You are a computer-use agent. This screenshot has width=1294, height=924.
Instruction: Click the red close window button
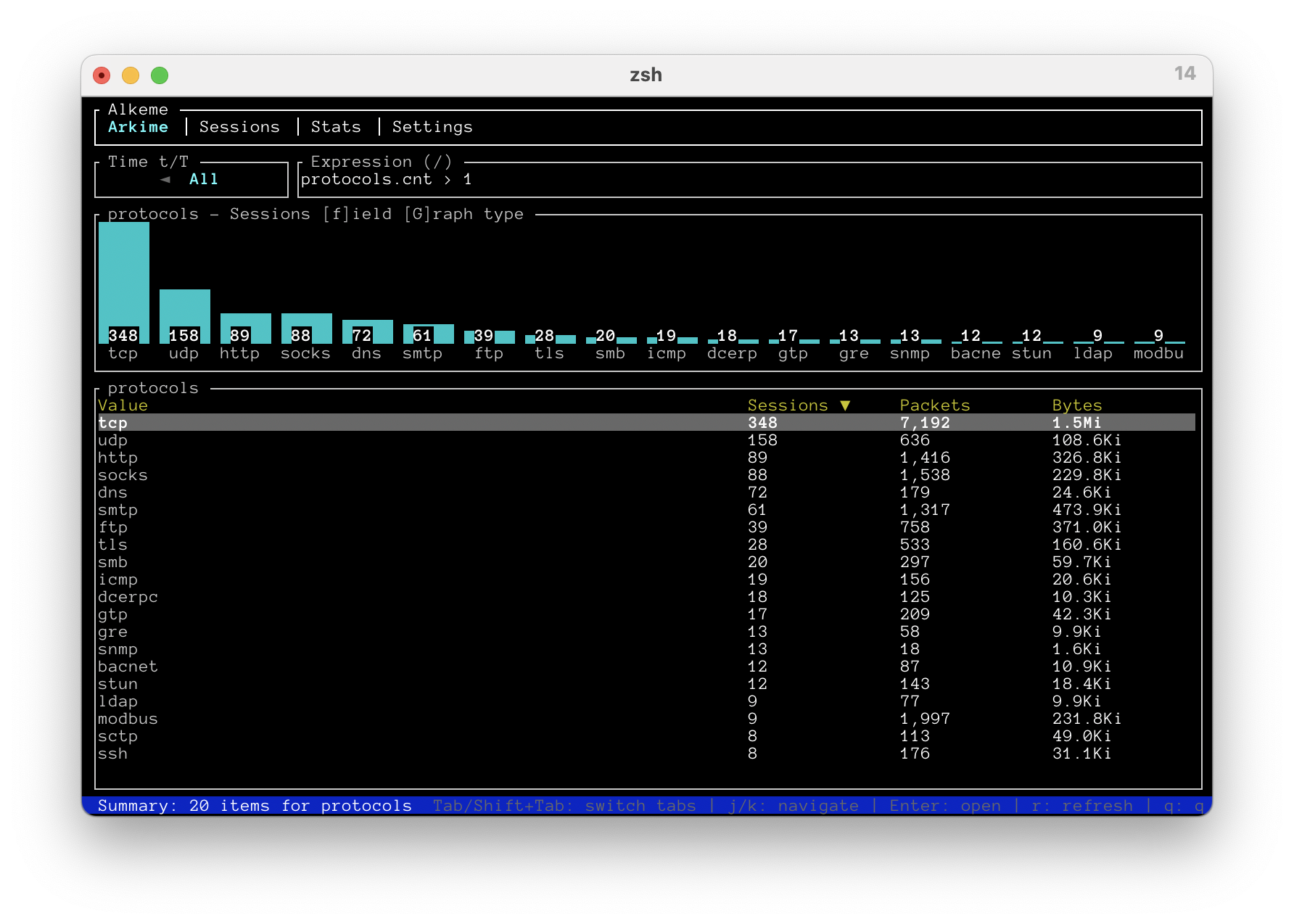point(102,75)
